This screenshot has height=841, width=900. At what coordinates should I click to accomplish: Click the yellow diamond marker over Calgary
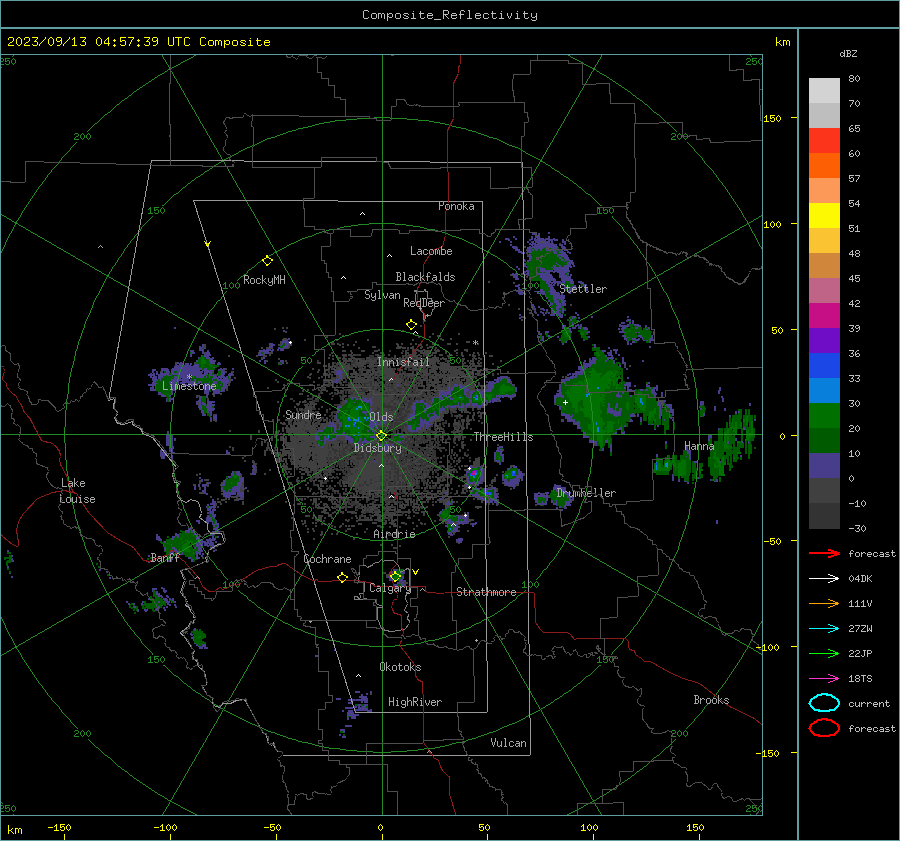point(395,576)
